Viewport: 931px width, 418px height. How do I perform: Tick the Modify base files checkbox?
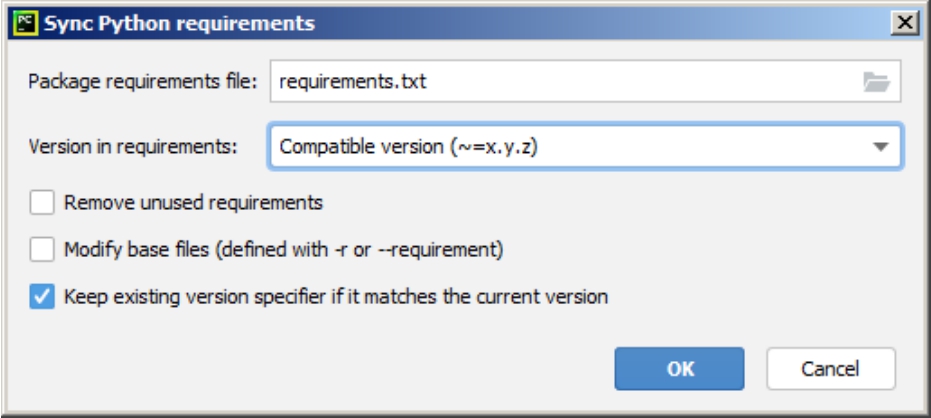(x=42, y=249)
